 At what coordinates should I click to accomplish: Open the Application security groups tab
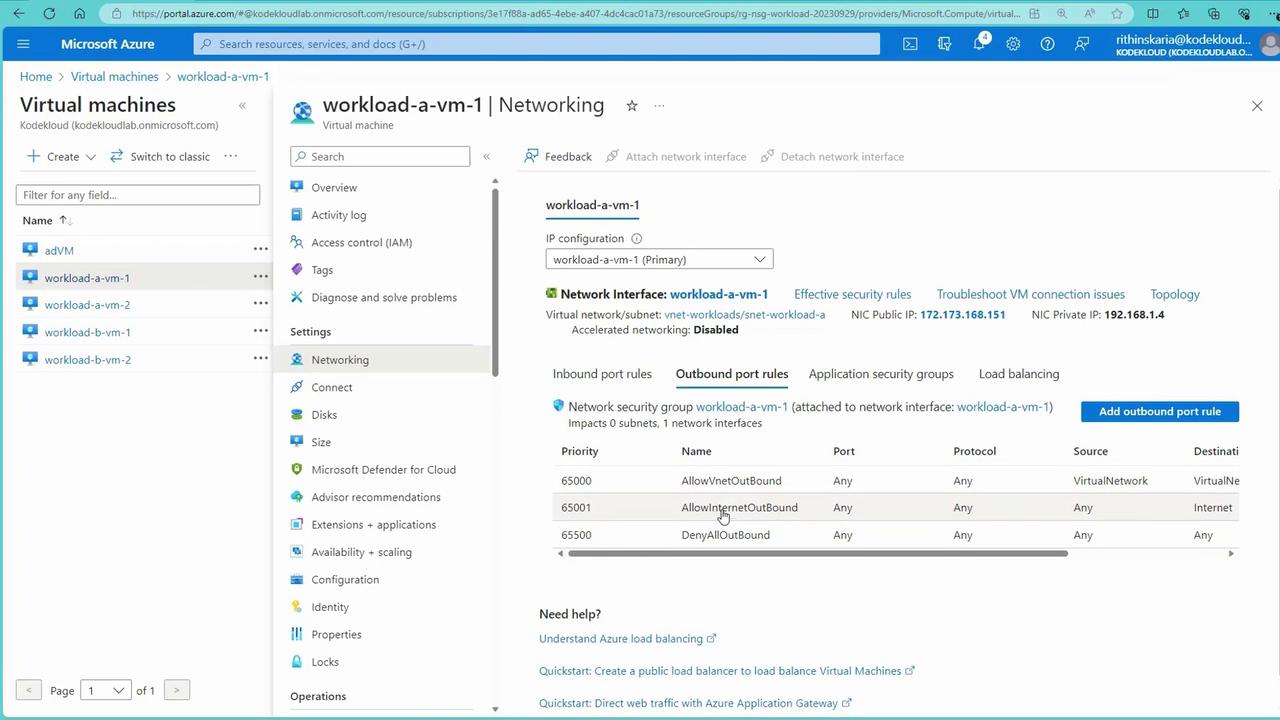point(881,374)
